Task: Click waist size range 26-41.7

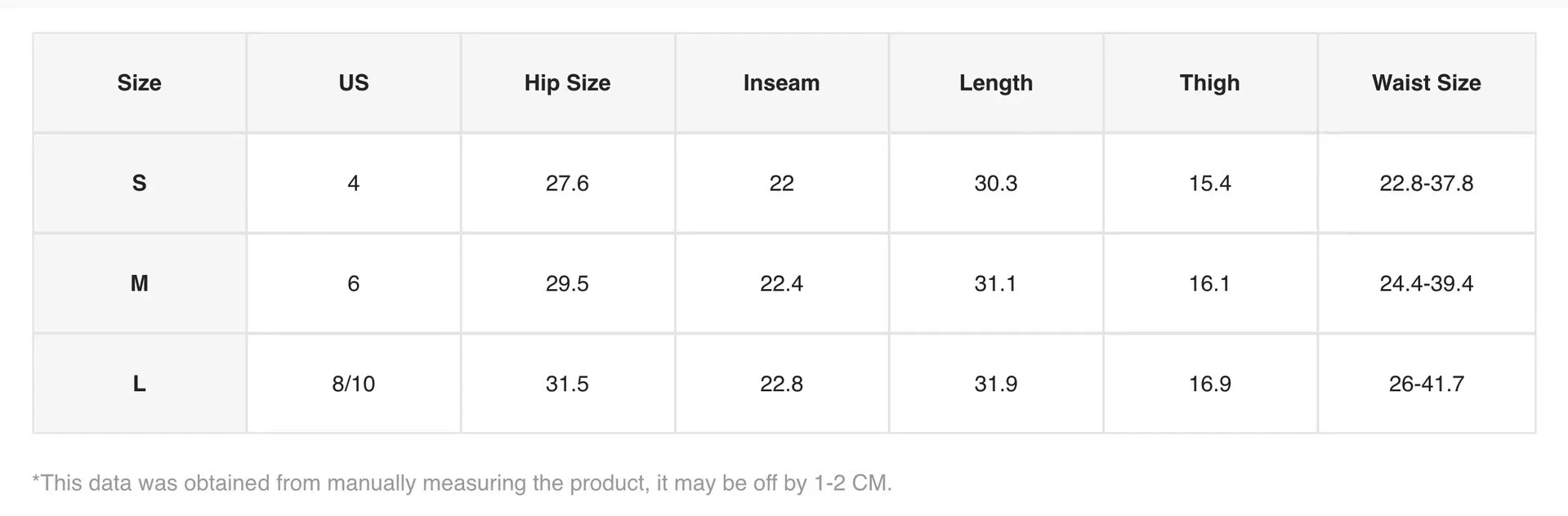Action: [1426, 384]
